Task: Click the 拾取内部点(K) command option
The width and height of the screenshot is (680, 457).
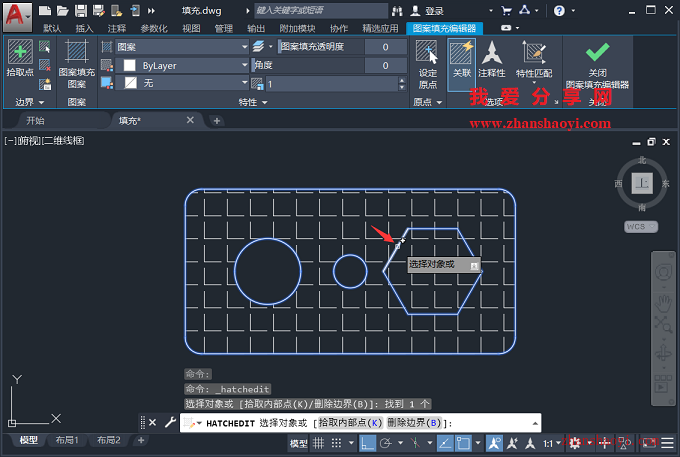Action: pyautogui.click(x=350, y=423)
